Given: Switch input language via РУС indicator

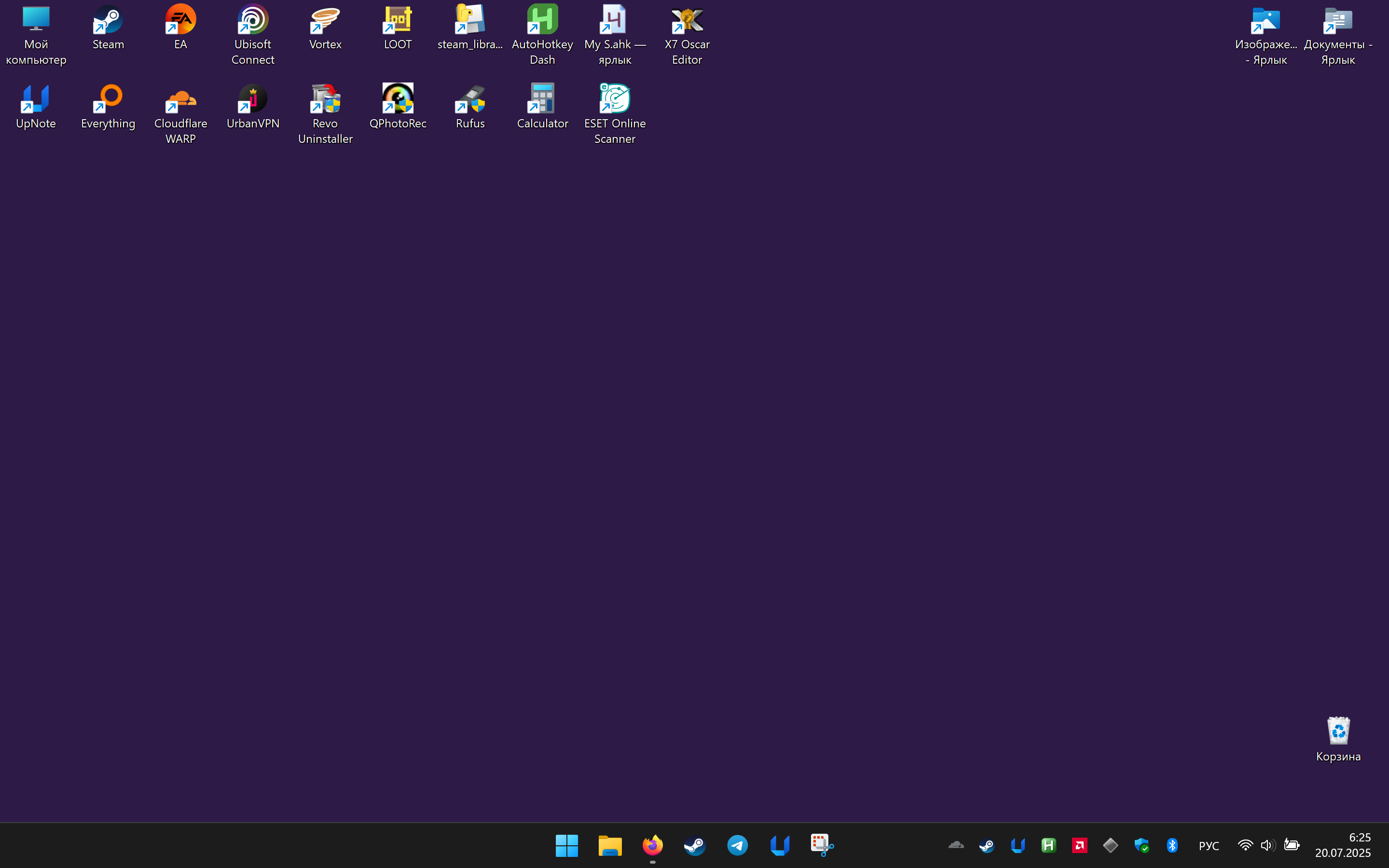Looking at the screenshot, I should click(1209, 846).
